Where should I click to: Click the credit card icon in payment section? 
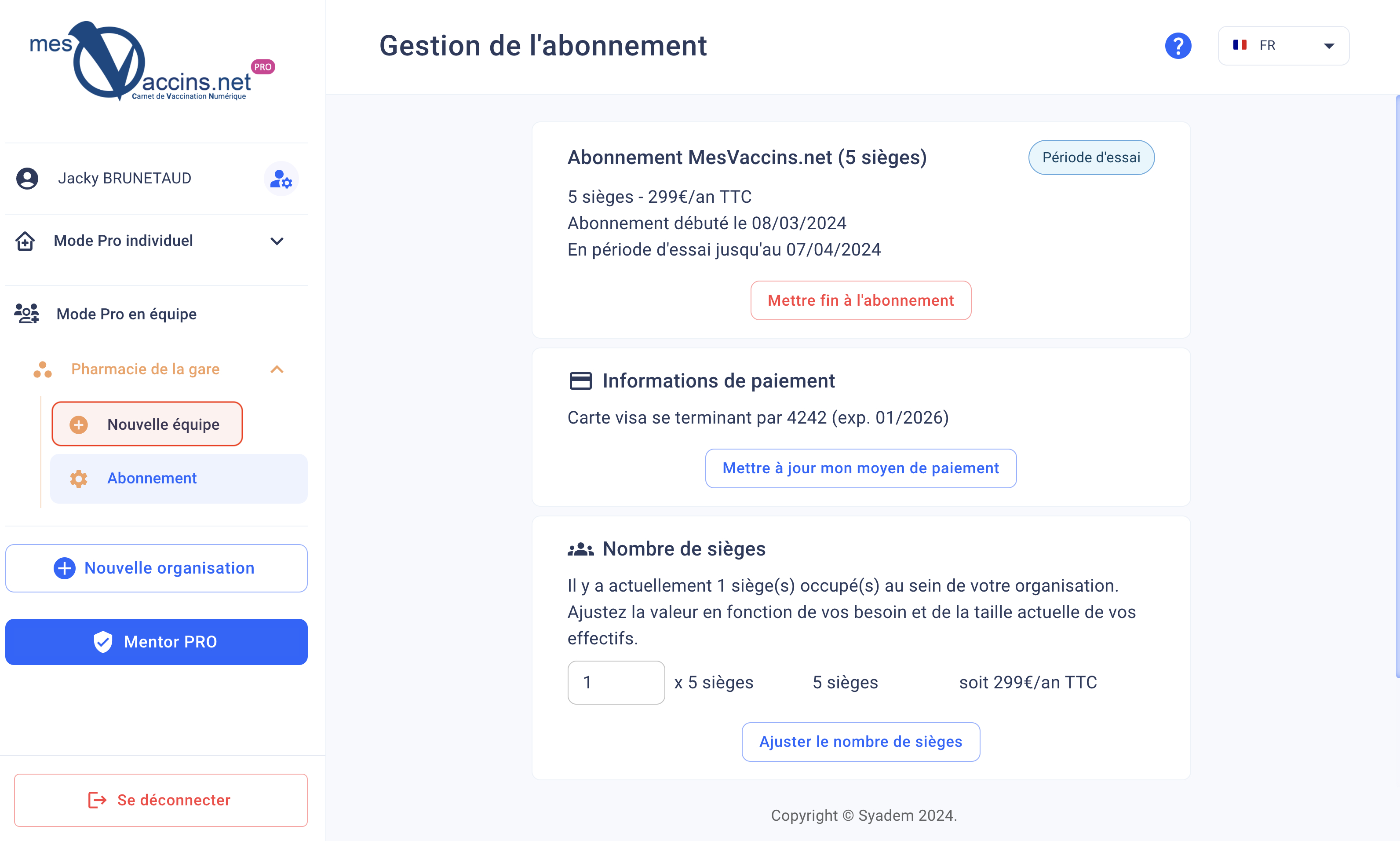pyautogui.click(x=580, y=381)
